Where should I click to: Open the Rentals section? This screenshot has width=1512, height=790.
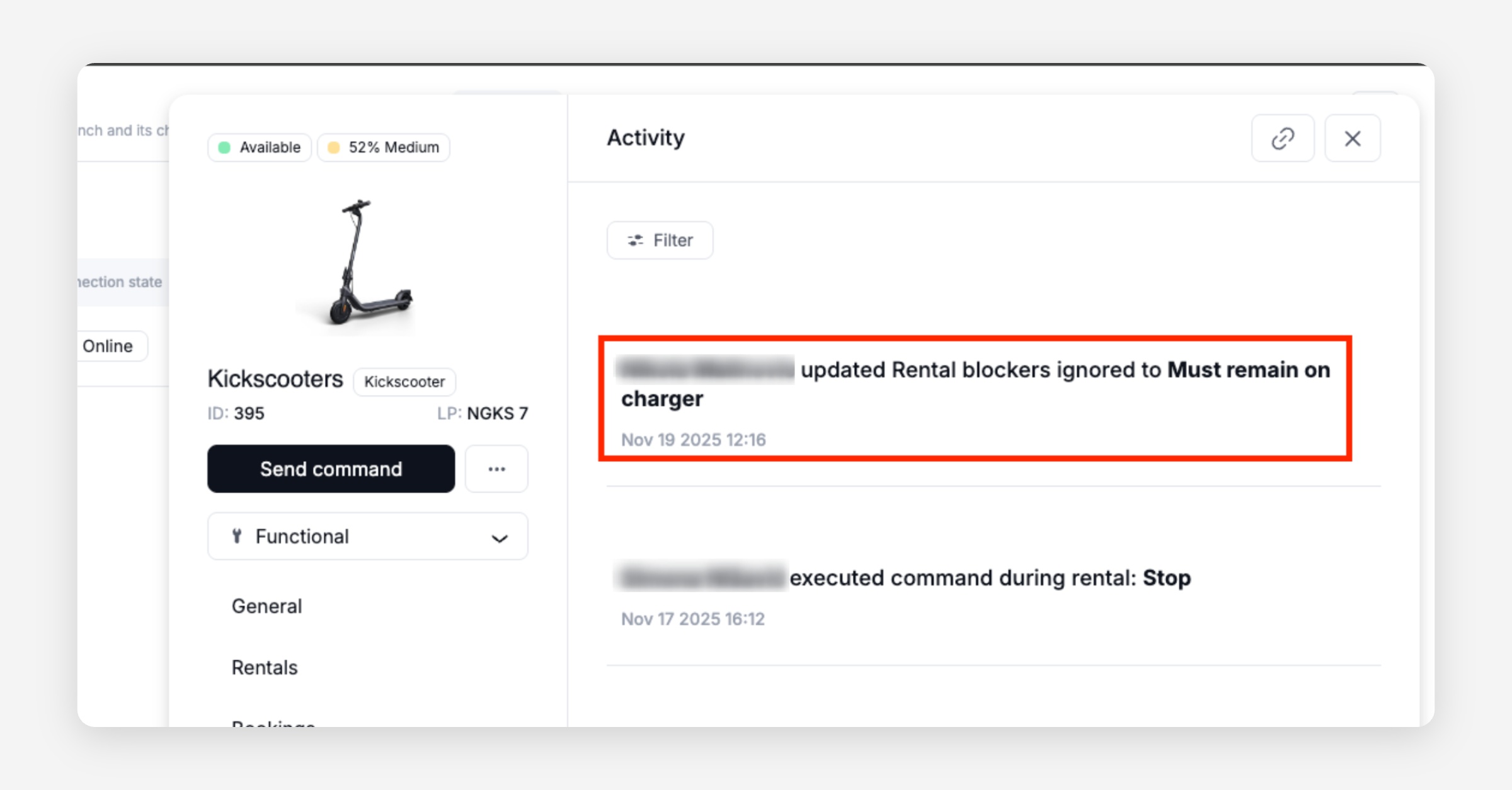pyautogui.click(x=265, y=667)
